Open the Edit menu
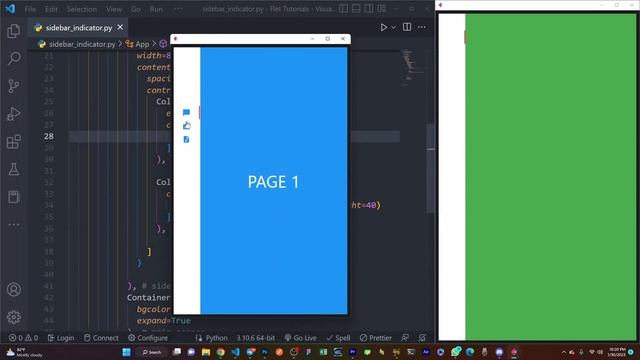The image size is (640, 360). coord(51,9)
